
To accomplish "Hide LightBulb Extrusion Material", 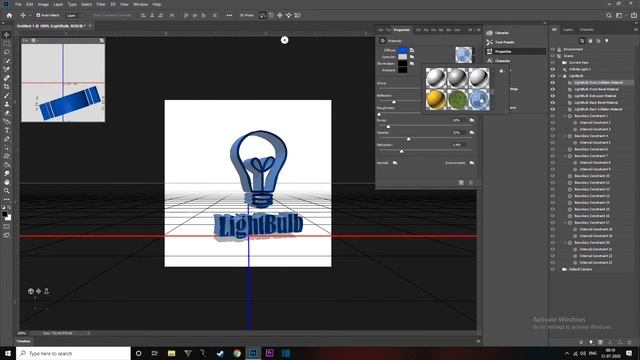I will pos(553,96).
